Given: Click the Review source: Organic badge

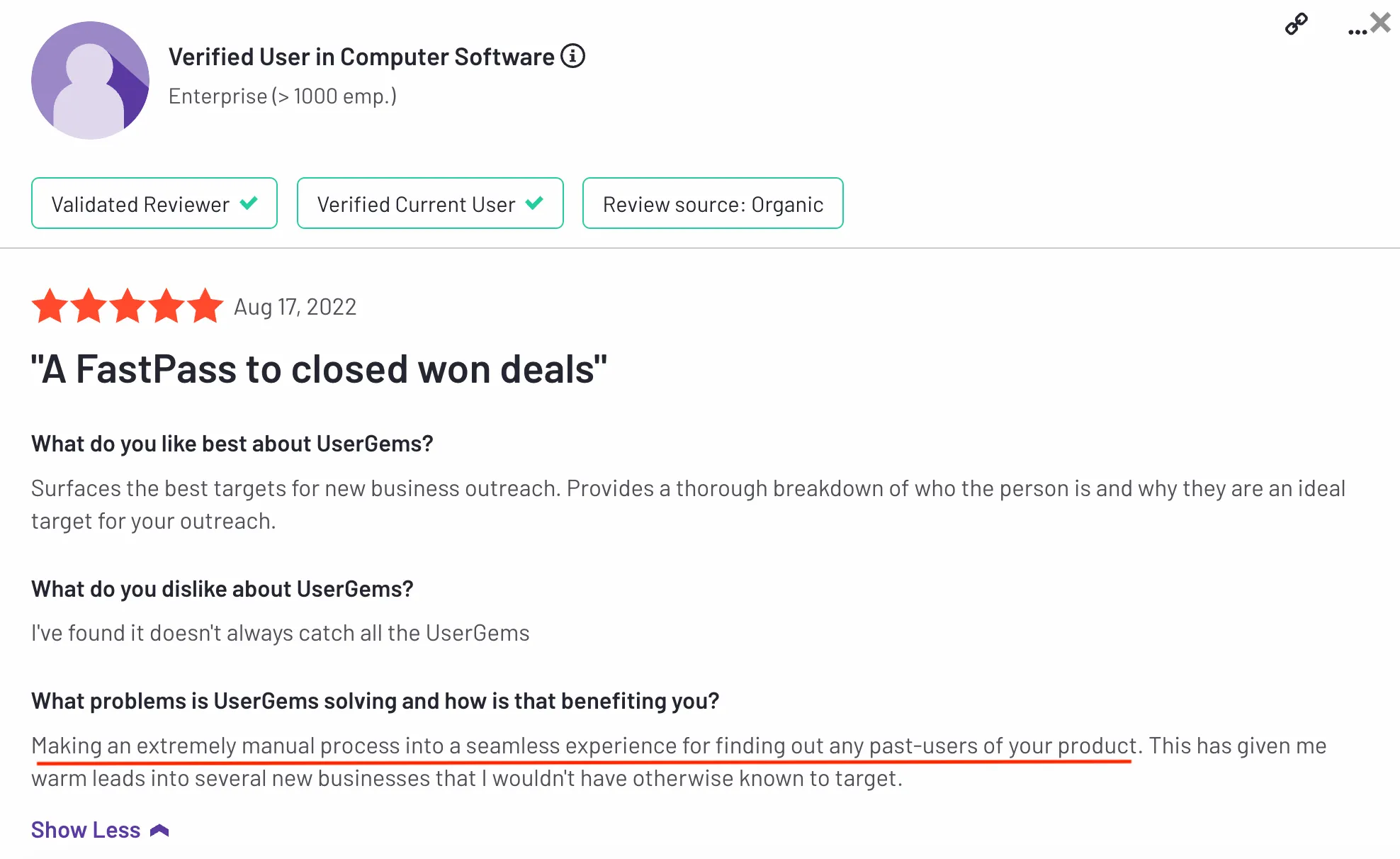Looking at the screenshot, I should (712, 203).
